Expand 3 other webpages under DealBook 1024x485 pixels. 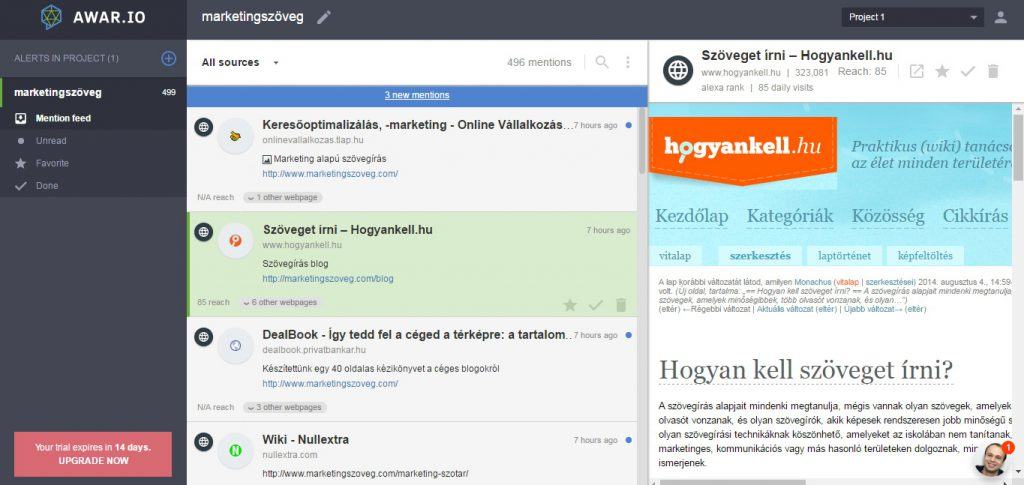(x=285, y=407)
